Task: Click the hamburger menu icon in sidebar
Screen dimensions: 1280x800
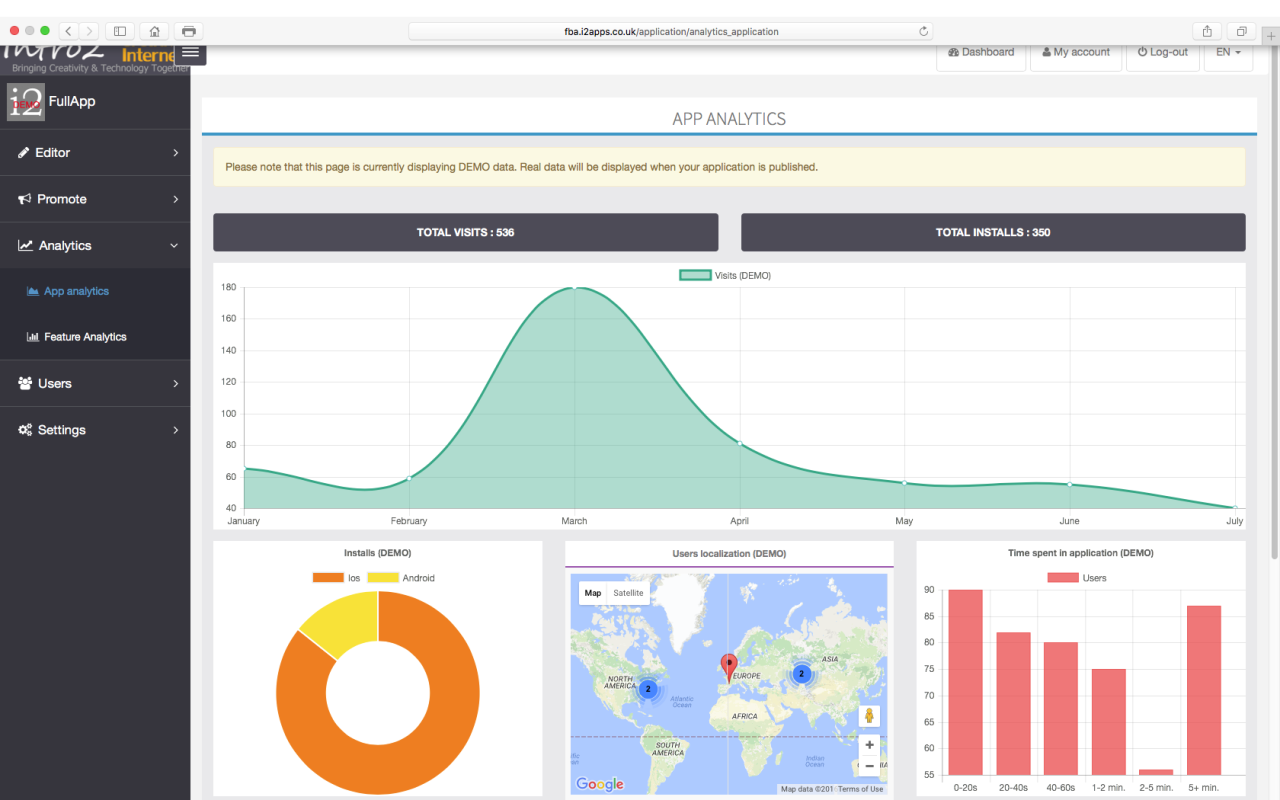Action: pos(190,53)
